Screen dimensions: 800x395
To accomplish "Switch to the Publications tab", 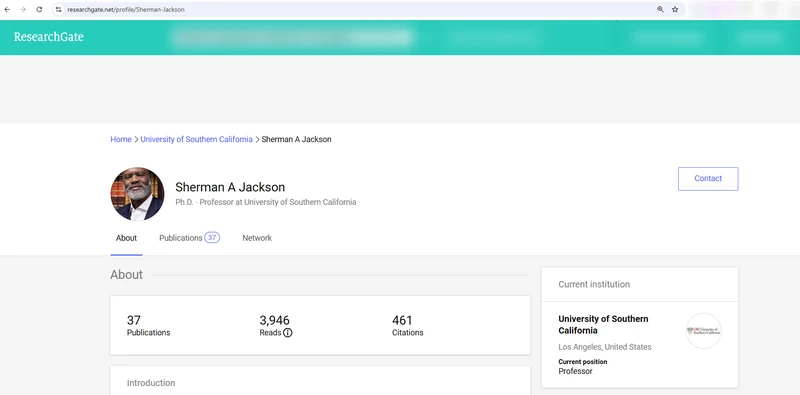I will tap(189, 238).
